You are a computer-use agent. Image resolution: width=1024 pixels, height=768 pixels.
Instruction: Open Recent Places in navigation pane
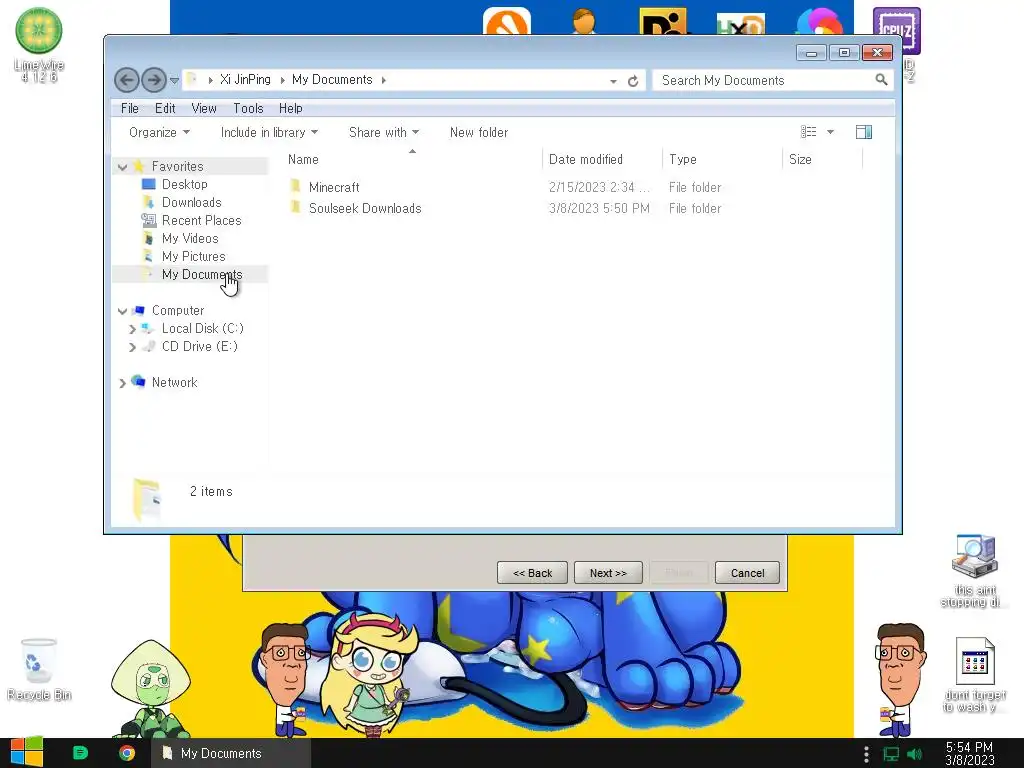(x=201, y=221)
